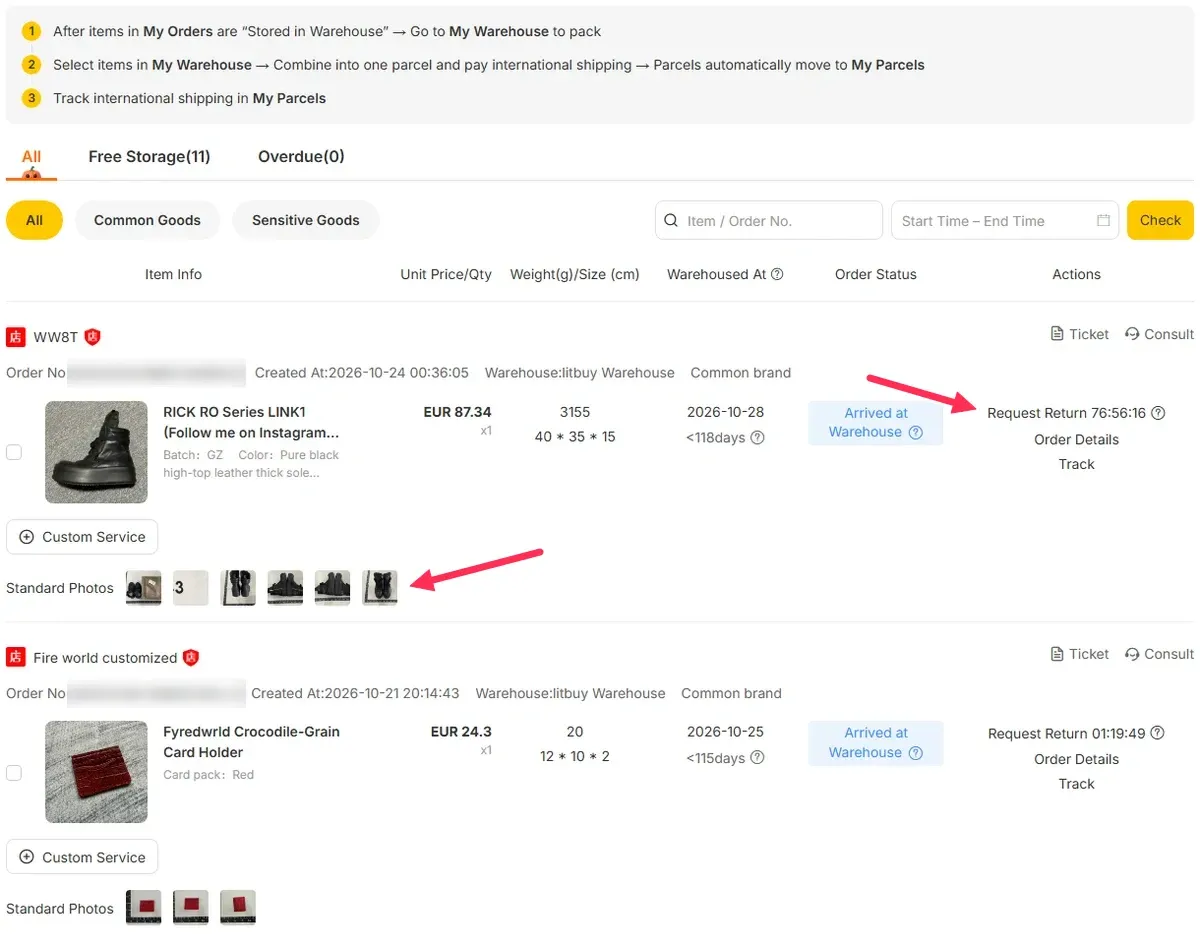Open Custom Service for the Fyredwrld Card Holder
Viewport: 1200px width, 934px height.
coord(82,857)
